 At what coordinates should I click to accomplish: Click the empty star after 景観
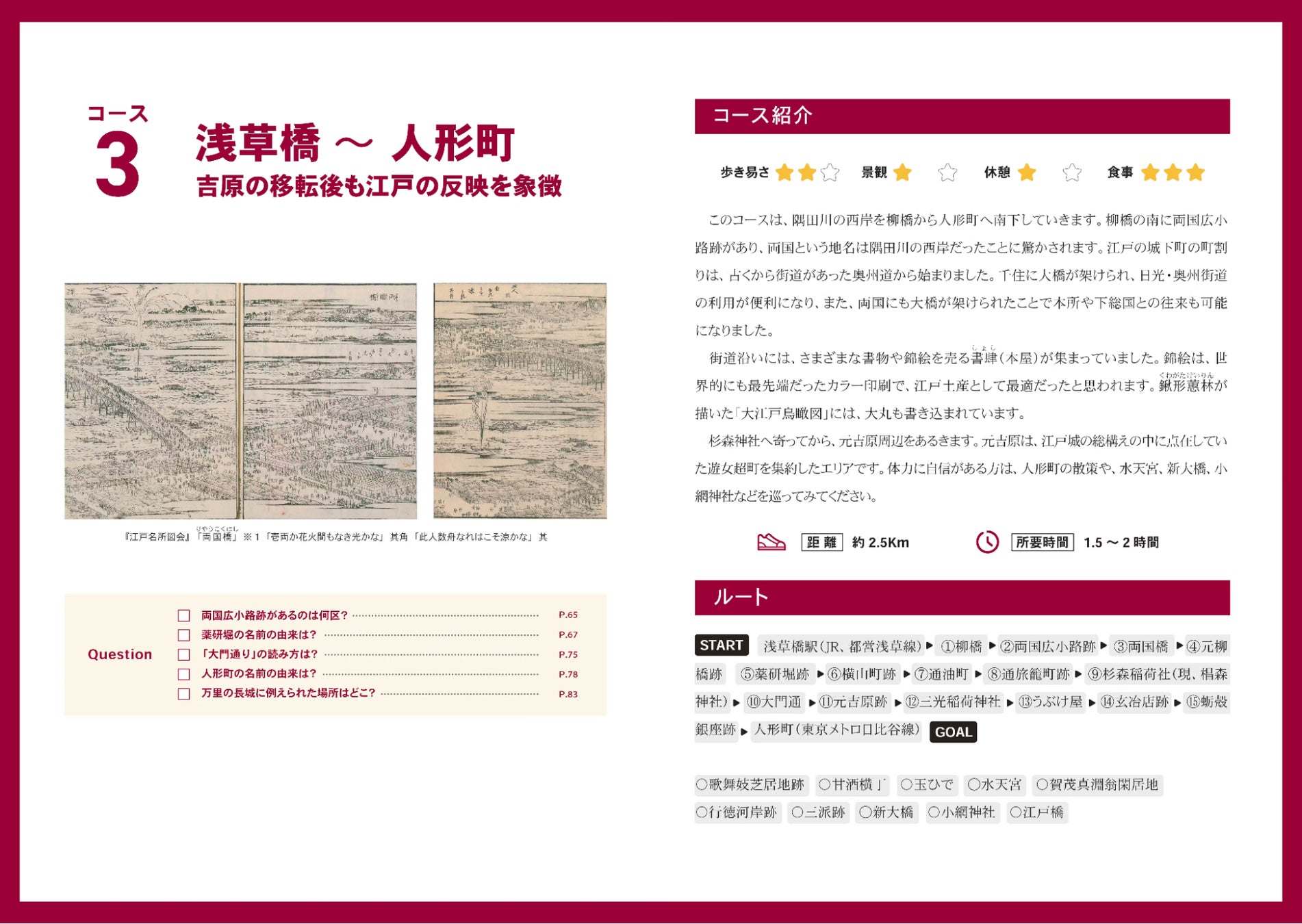point(947,172)
